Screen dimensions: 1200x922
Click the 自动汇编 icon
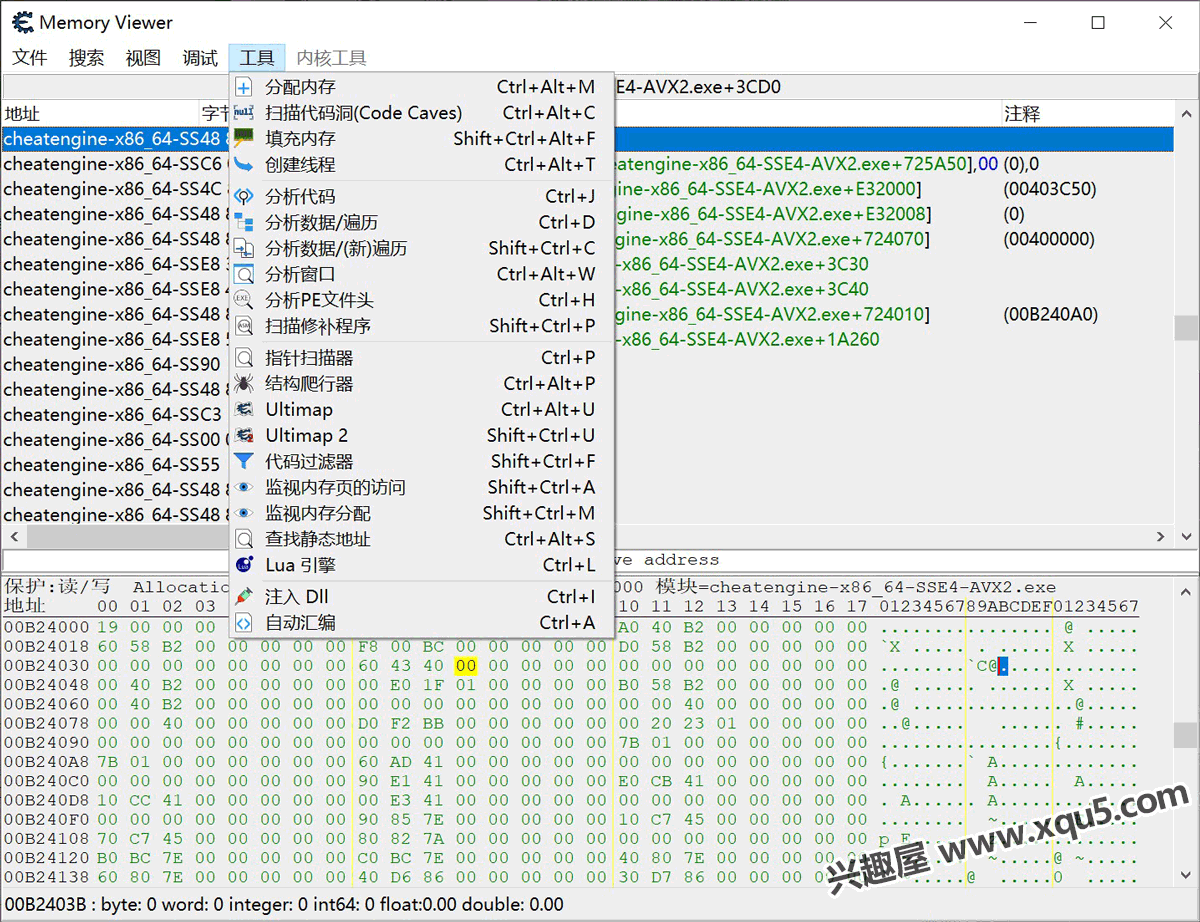(244, 623)
